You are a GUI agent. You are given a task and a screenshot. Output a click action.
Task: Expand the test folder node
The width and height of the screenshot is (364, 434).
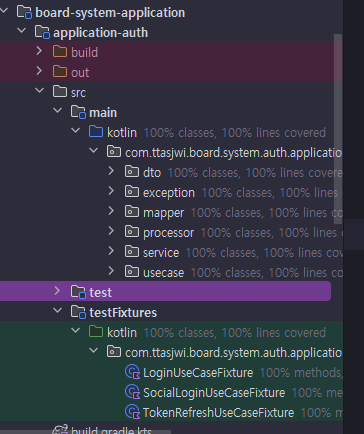pos(57,291)
